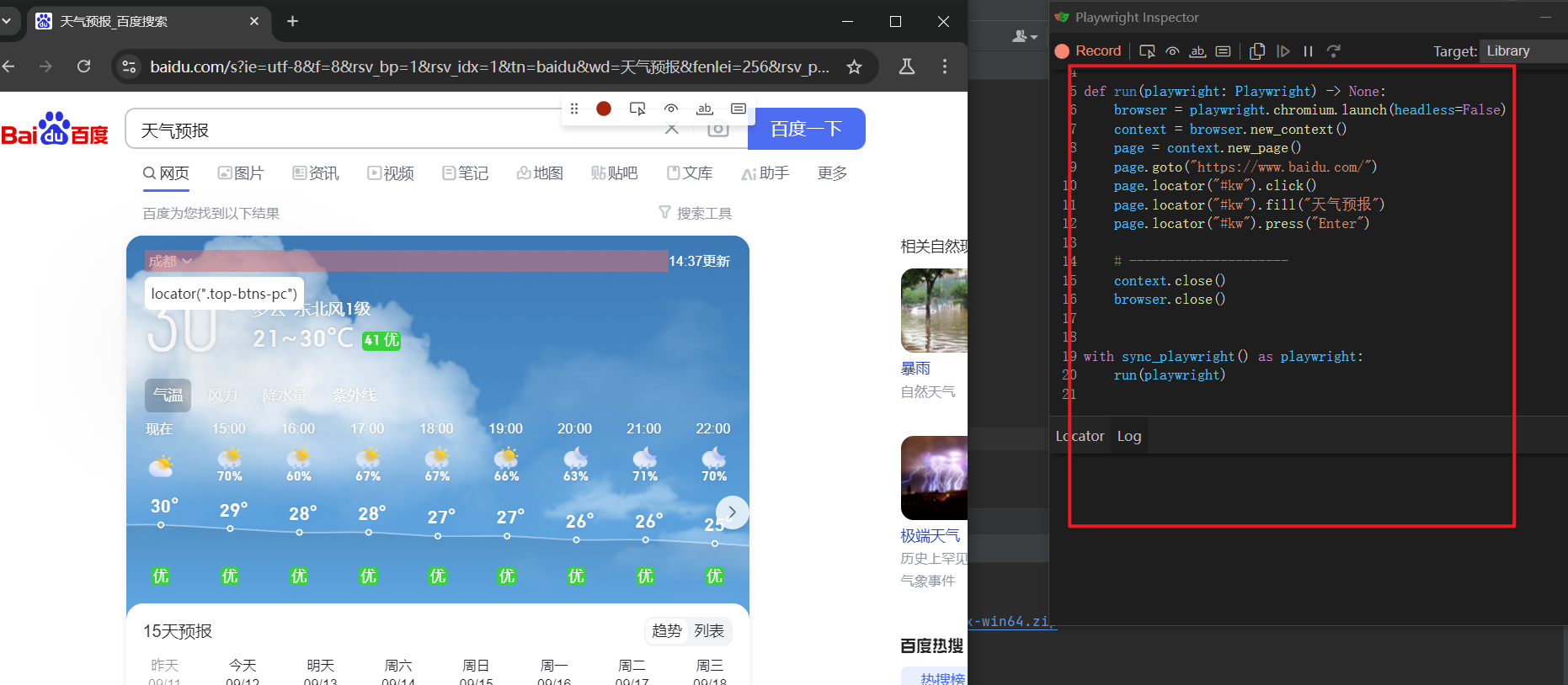The width and height of the screenshot is (1568, 685).
Task: Click pick locator icon in page overlay
Action: (x=637, y=109)
